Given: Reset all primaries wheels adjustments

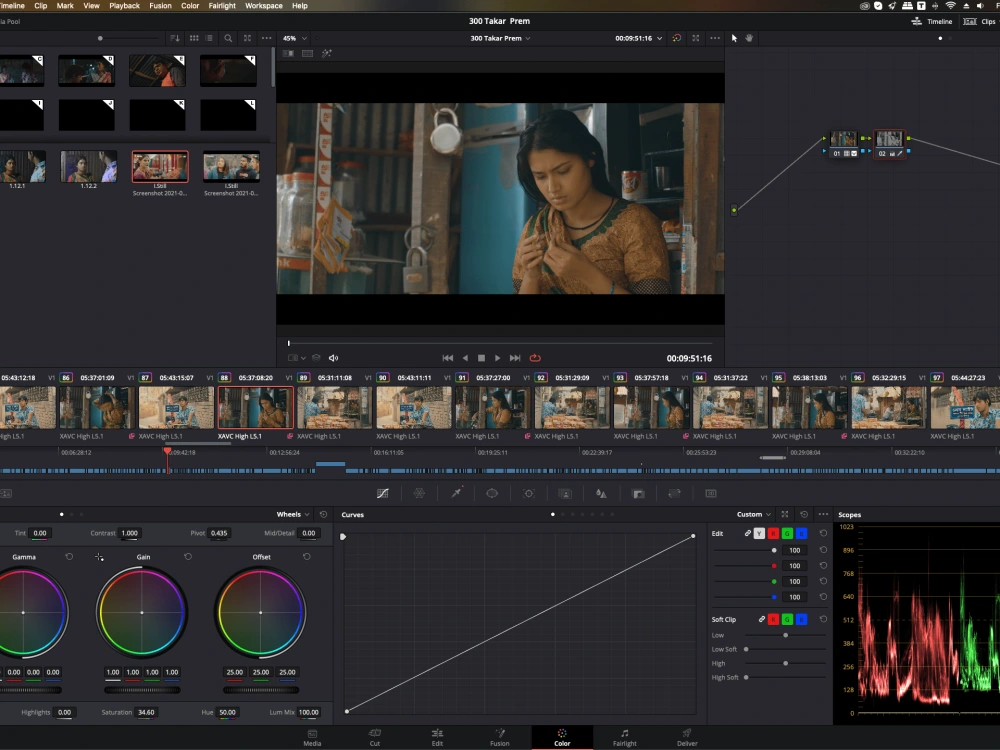Looking at the screenshot, I should point(323,514).
